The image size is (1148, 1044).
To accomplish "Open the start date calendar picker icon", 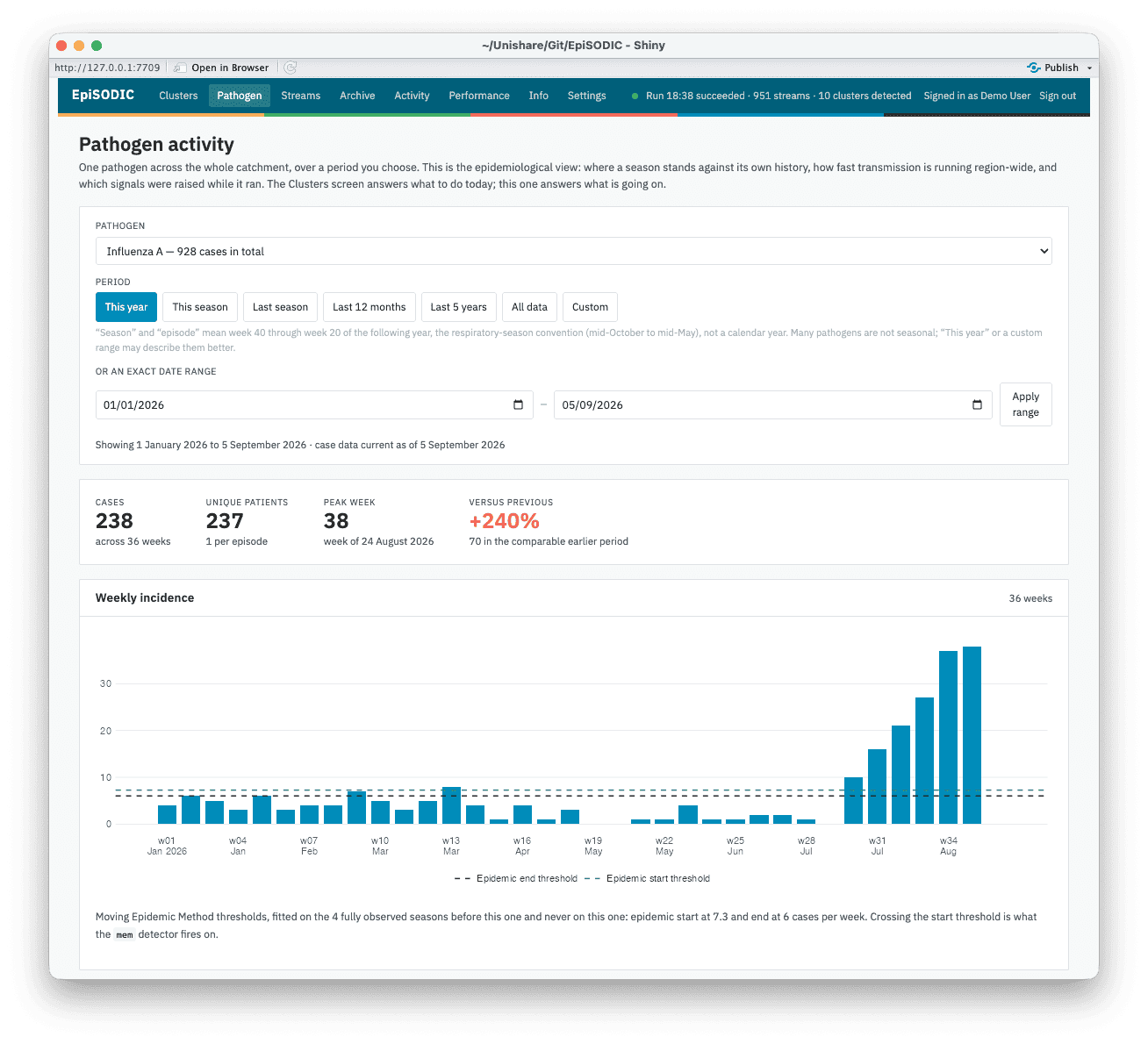I will click(518, 404).
